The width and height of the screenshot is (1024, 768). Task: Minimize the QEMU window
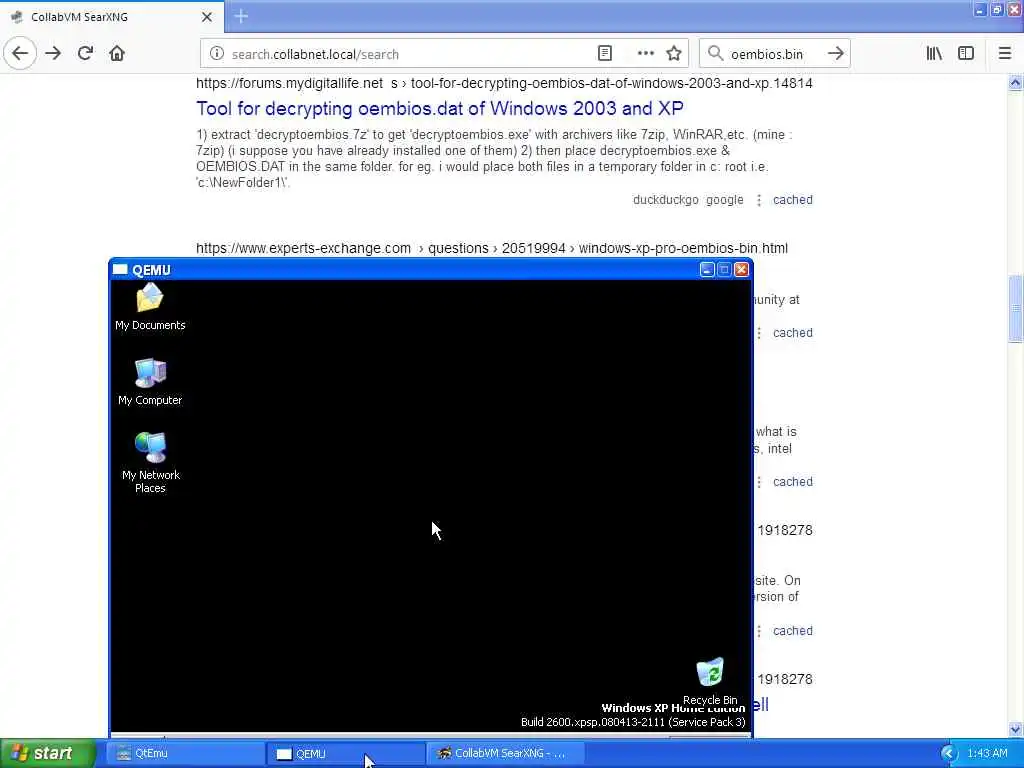click(707, 270)
